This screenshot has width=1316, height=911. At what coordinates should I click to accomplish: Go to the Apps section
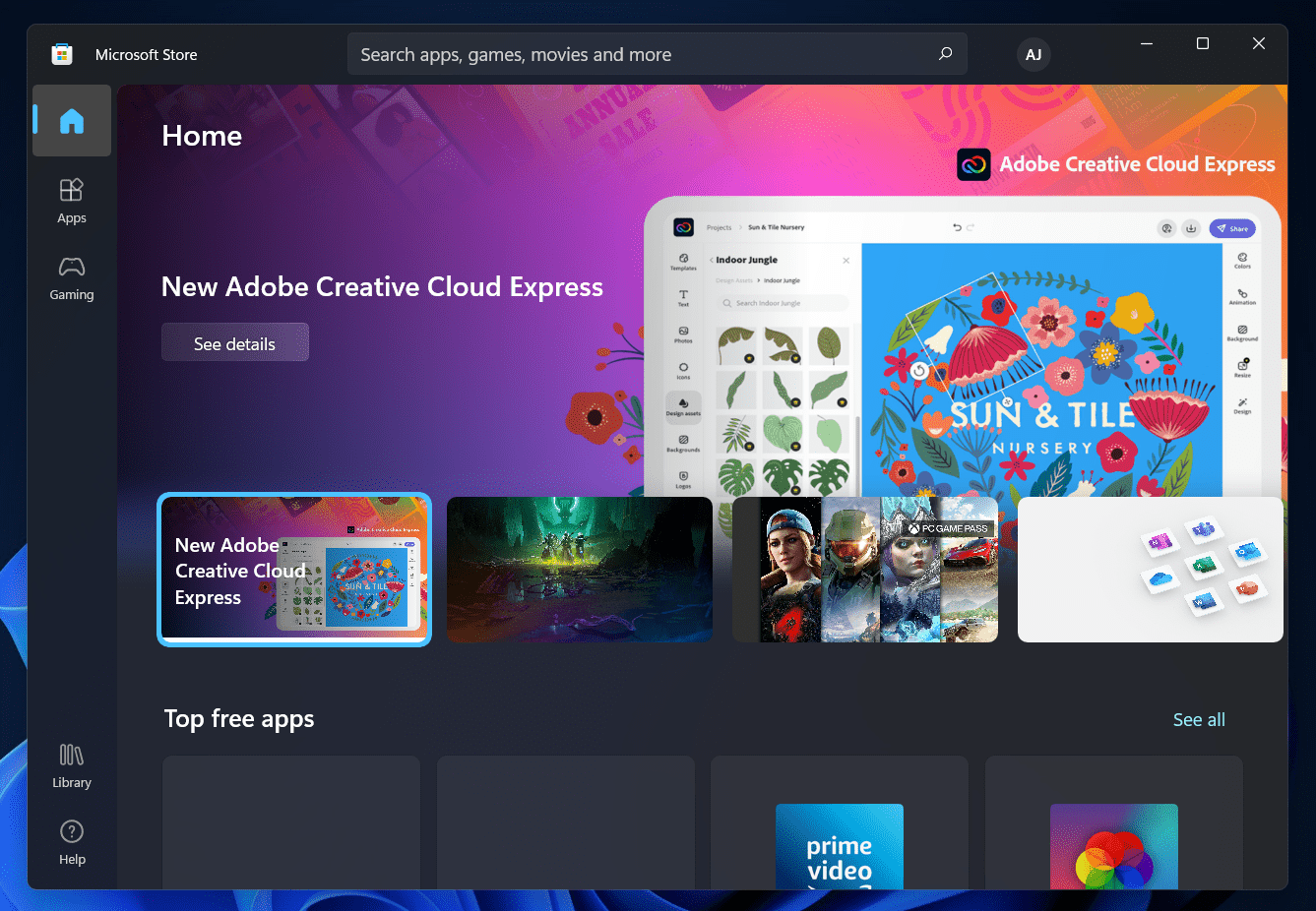(72, 201)
